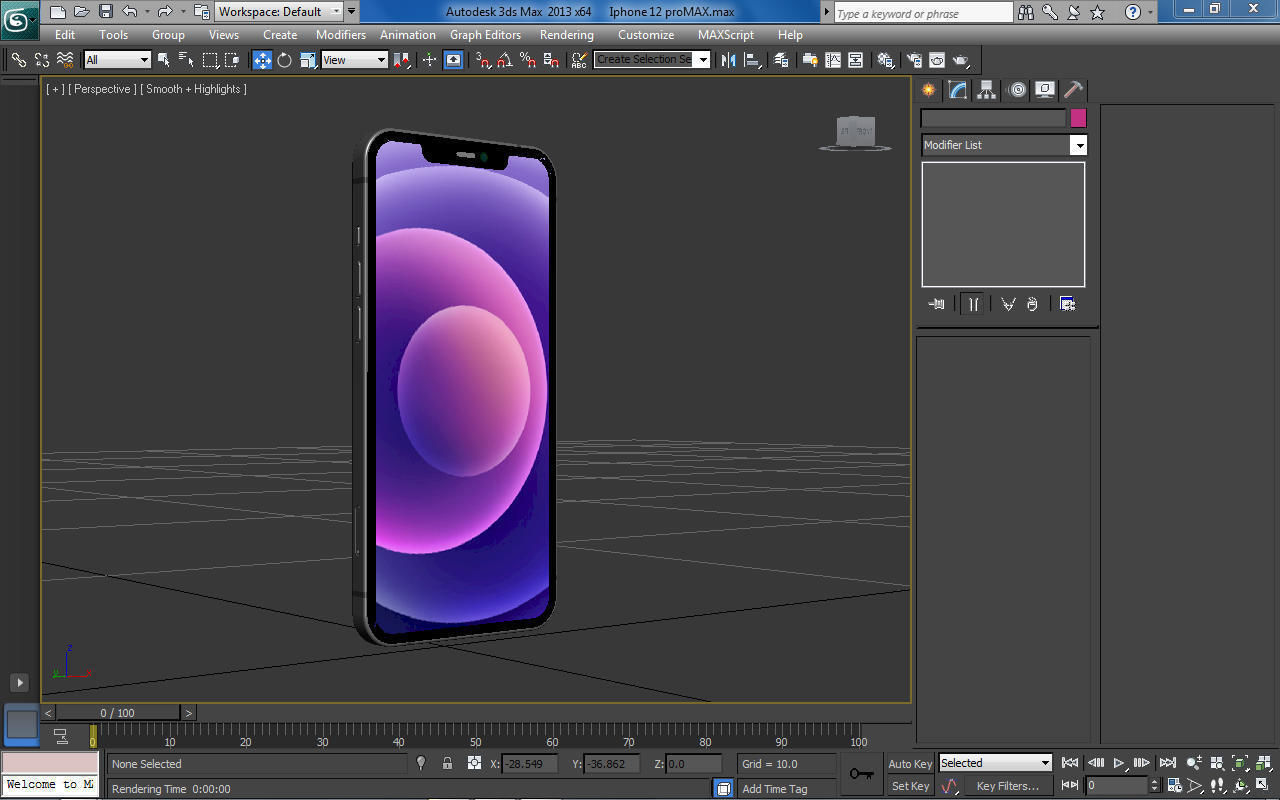Screen dimensions: 1280x800
Task: Click the 0 / 100 time slider
Action: click(118, 713)
